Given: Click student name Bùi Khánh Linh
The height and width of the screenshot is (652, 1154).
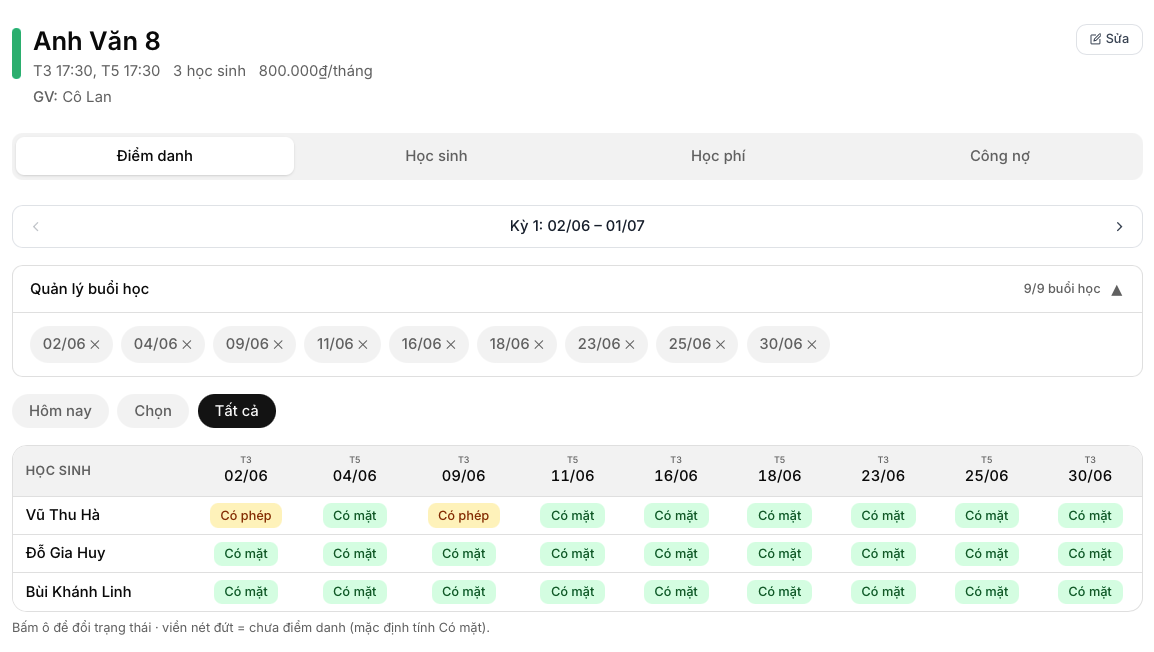Looking at the screenshot, I should 79,592.
